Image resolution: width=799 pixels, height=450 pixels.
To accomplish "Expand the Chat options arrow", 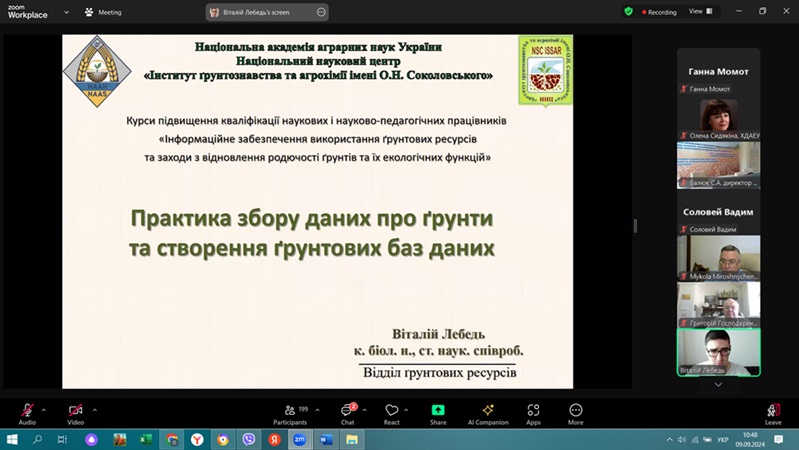I will [364, 410].
